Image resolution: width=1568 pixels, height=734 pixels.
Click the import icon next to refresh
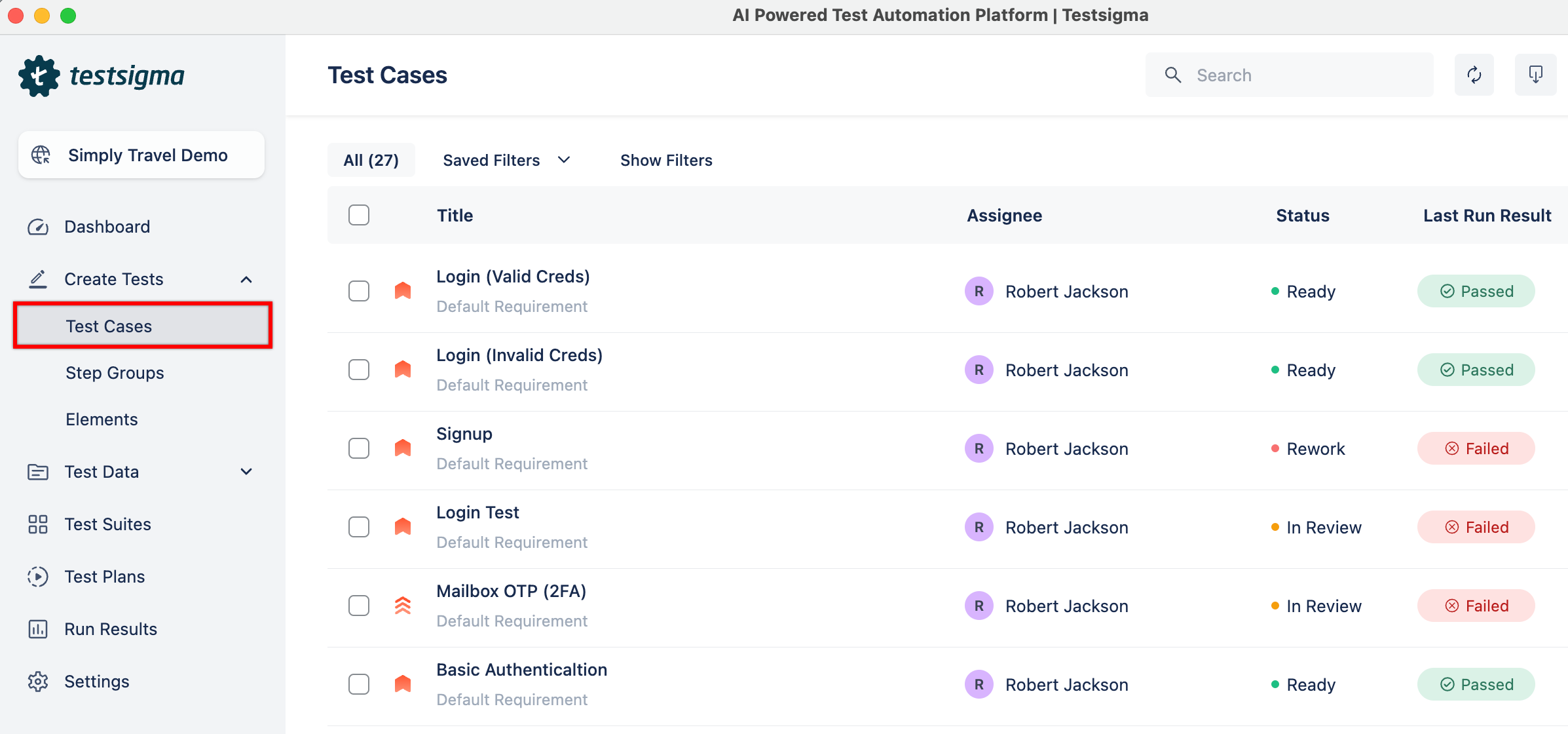tap(1535, 75)
